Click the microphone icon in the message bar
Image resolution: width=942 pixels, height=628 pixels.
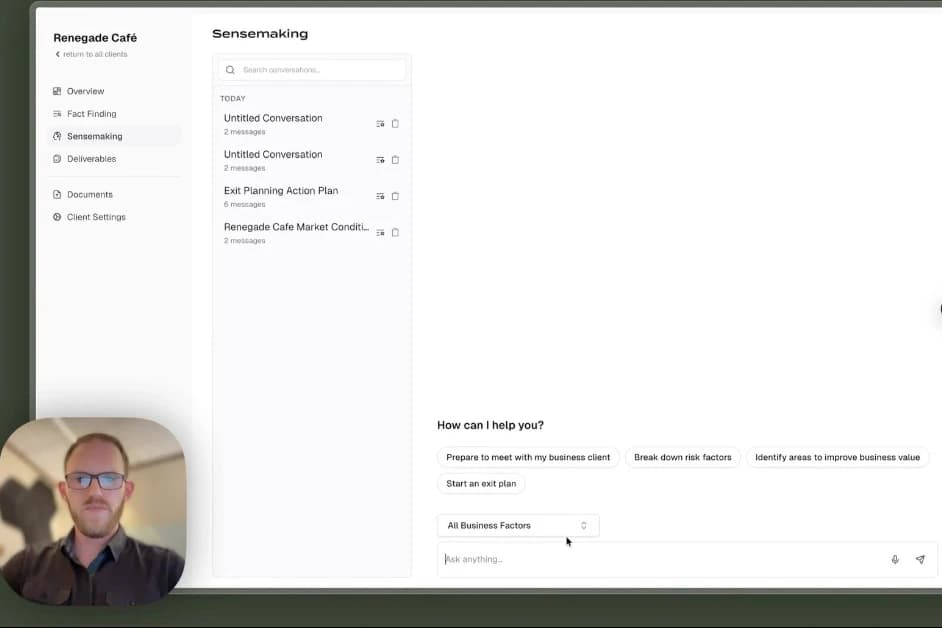click(895, 559)
